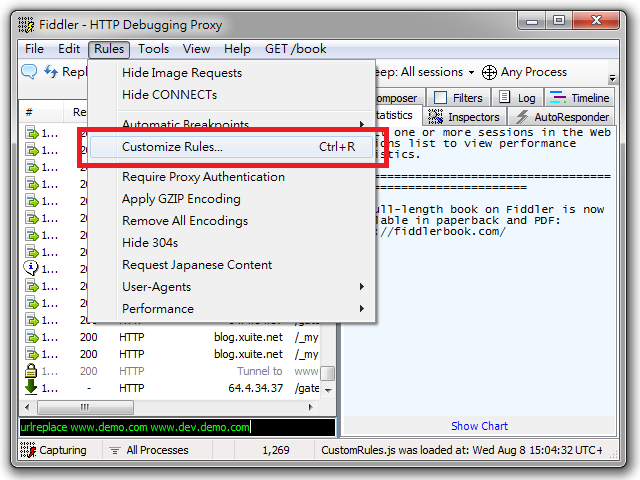Open the View menu
Screen dimensions: 640x480
[x=196, y=49]
